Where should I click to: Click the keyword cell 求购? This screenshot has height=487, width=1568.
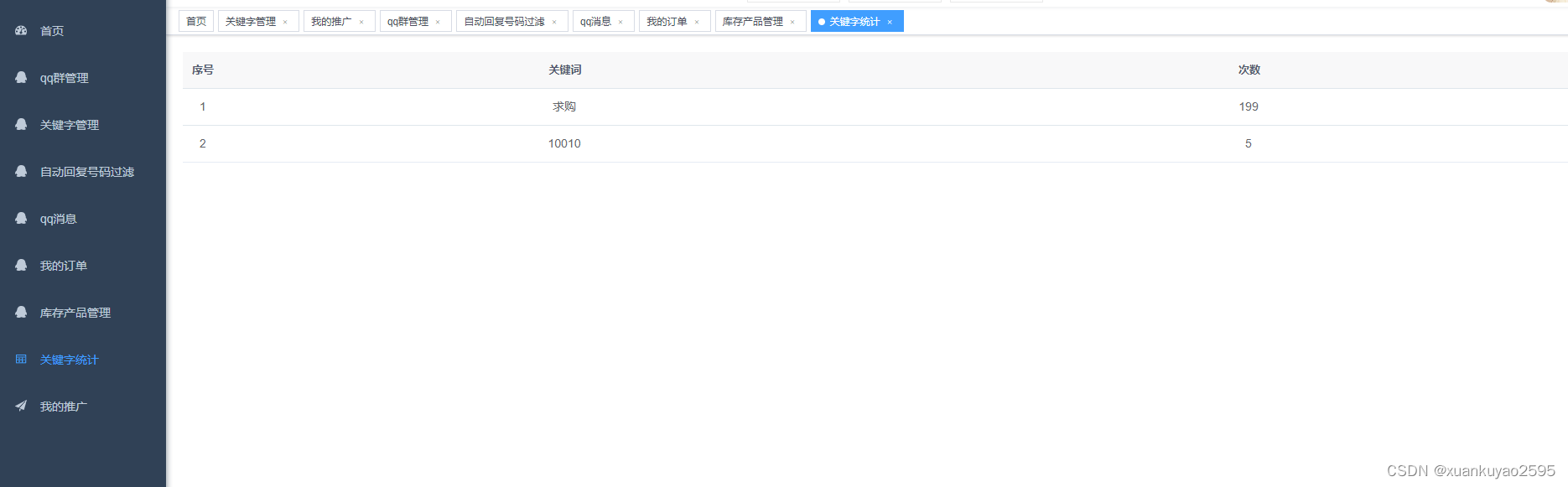564,106
